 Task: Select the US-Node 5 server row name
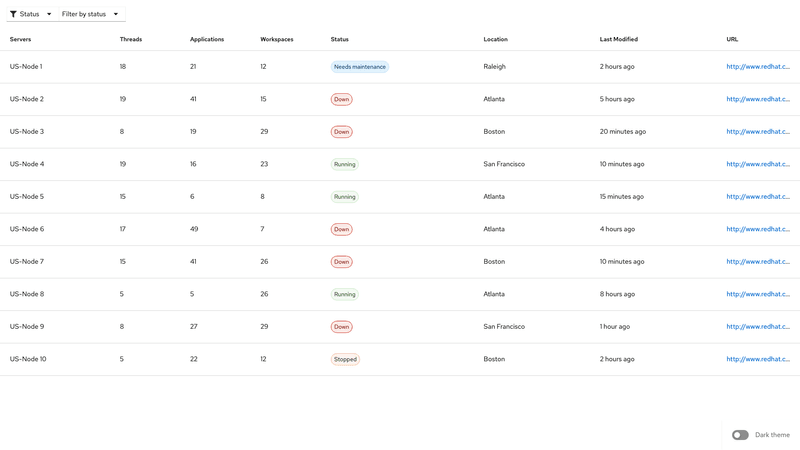[x=27, y=197]
